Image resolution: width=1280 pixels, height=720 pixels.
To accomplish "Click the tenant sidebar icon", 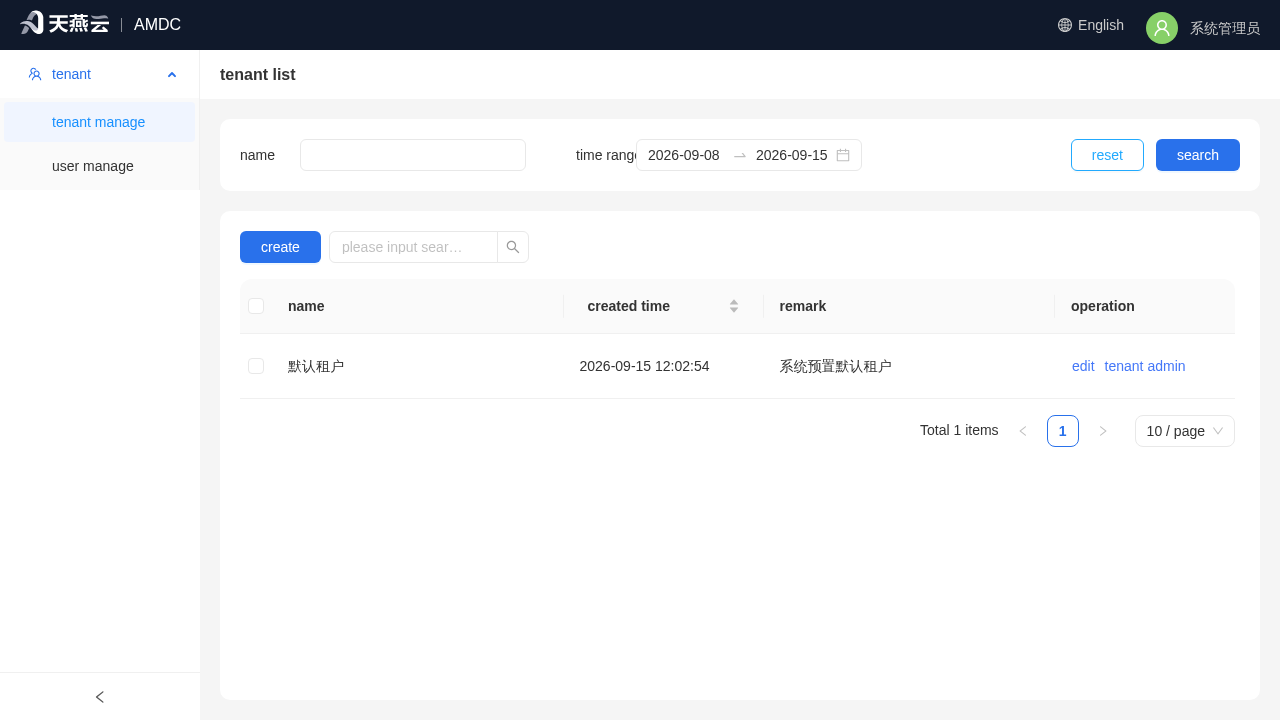I will [35, 74].
